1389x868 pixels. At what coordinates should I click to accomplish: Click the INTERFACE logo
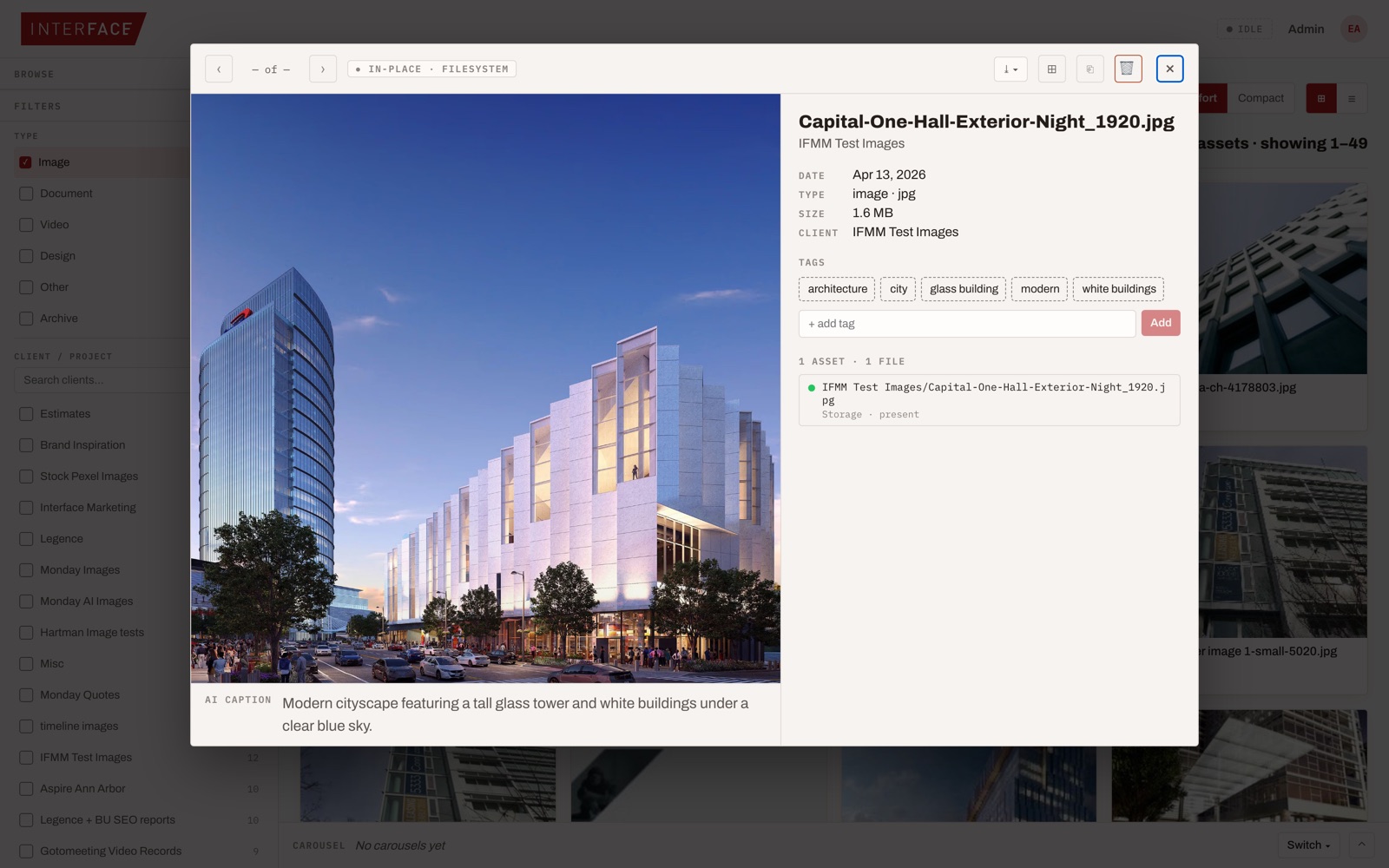[x=82, y=29]
